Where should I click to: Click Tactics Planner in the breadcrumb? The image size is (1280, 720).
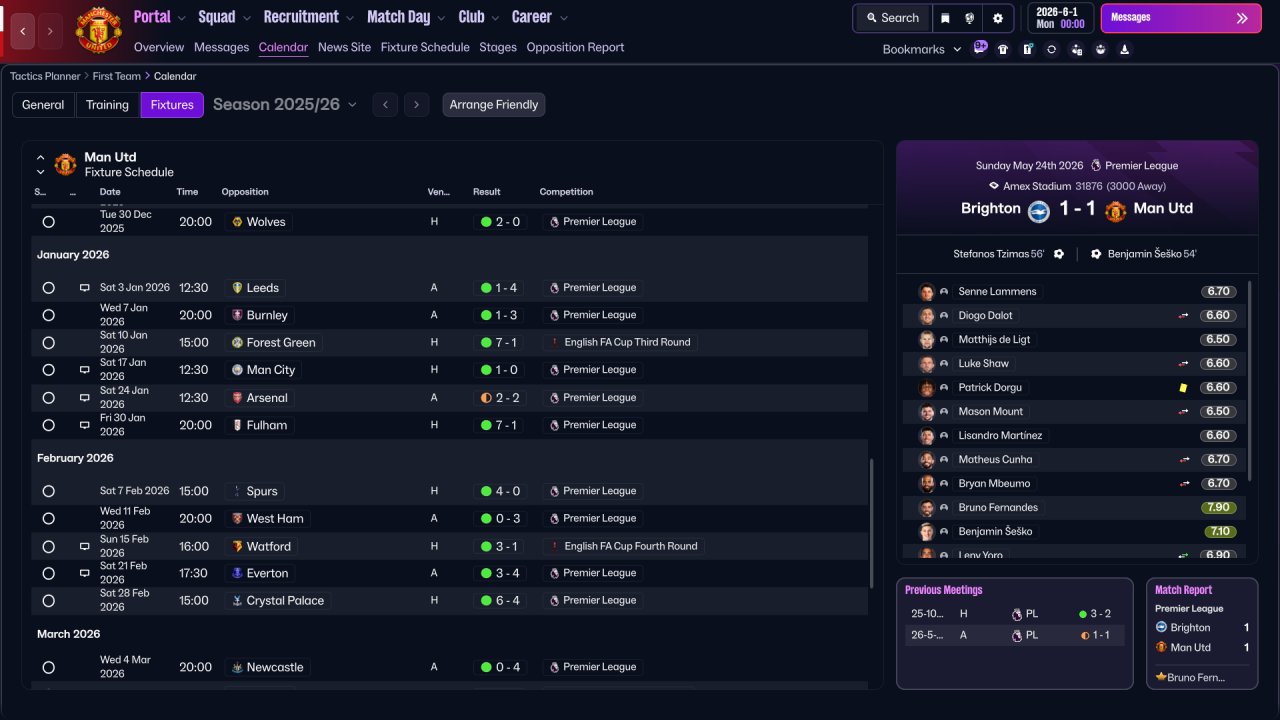pyautogui.click(x=46, y=76)
